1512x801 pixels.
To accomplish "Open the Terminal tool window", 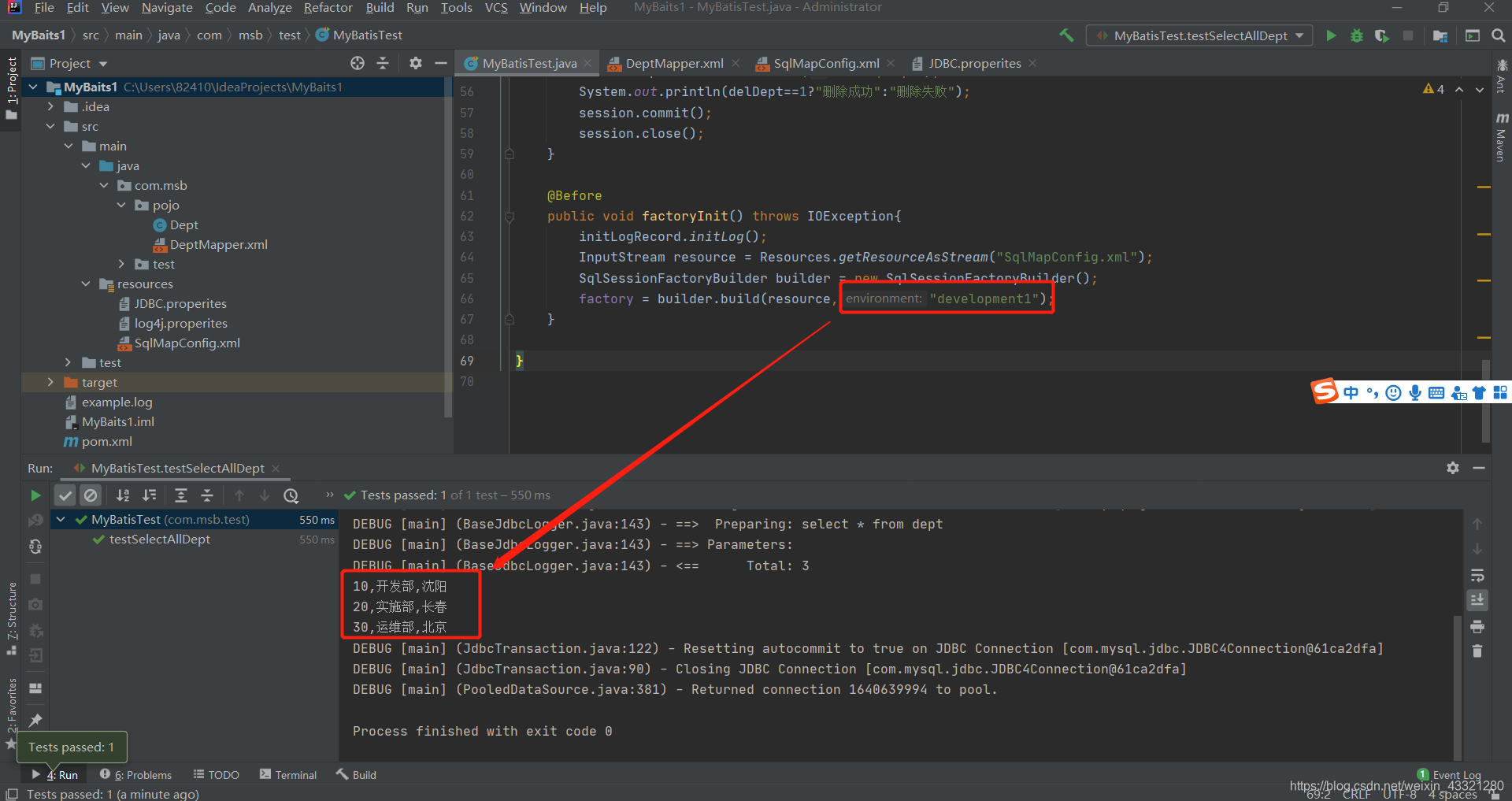I will (288, 775).
